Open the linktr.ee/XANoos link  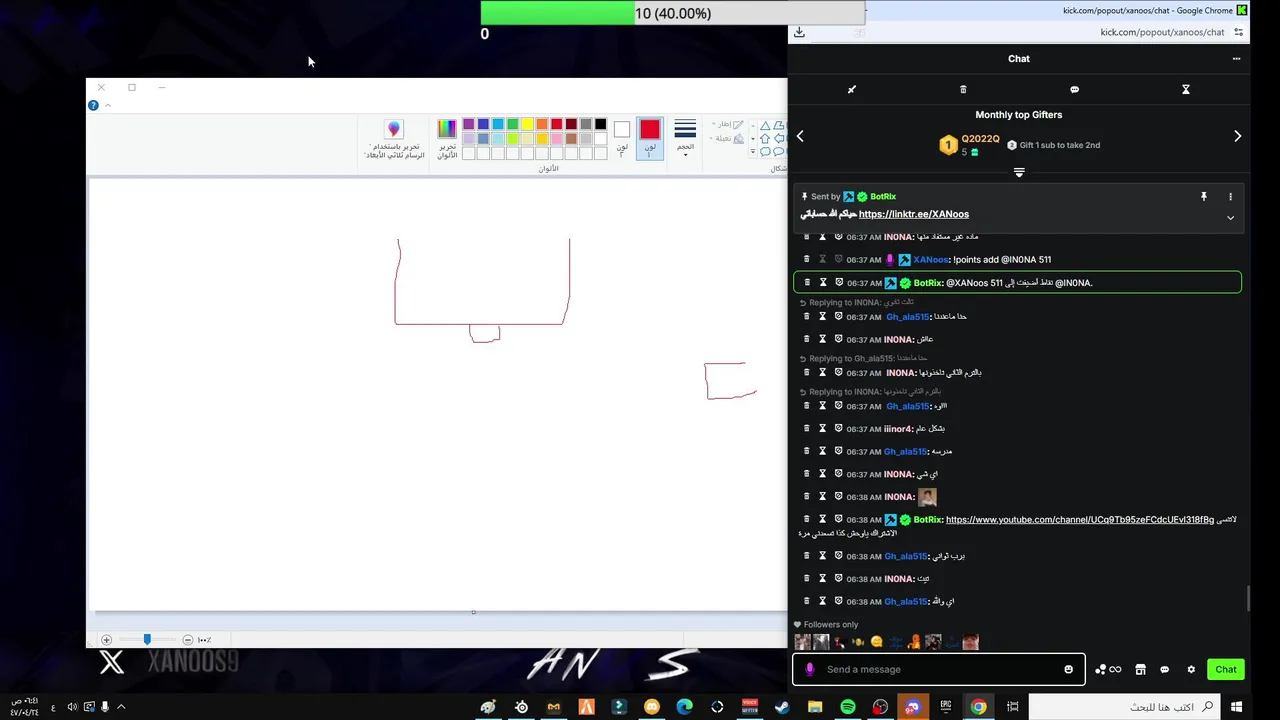pos(914,214)
